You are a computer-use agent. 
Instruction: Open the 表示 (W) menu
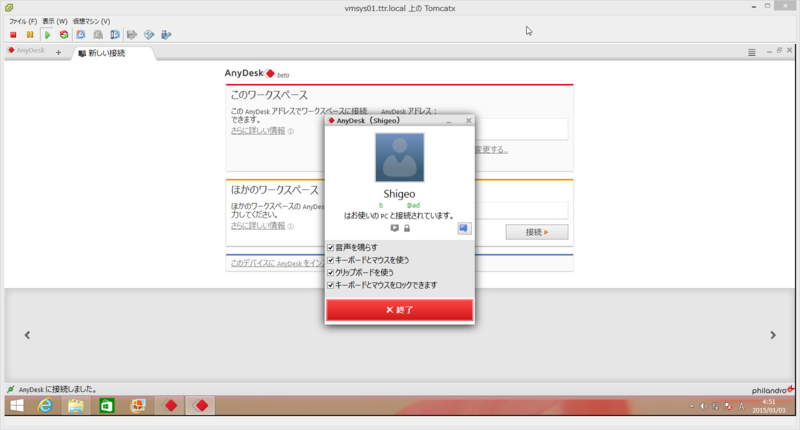55,21
